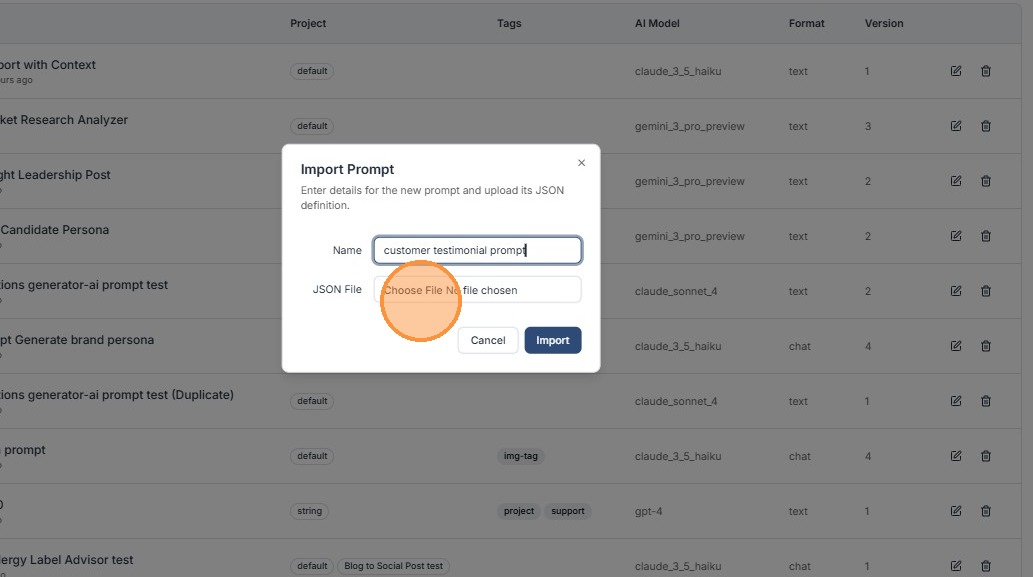Click the AI Model column header
1033x577 pixels.
[x=657, y=23]
